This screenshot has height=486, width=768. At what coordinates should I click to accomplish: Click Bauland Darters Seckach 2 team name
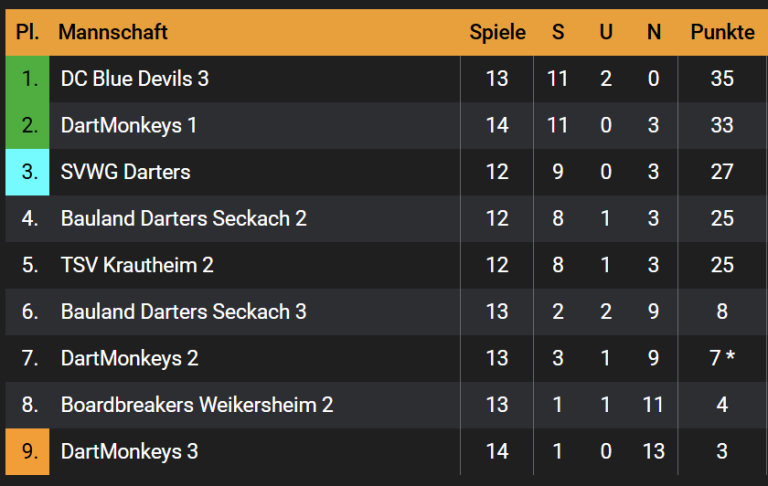pyautogui.click(x=183, y=218)
